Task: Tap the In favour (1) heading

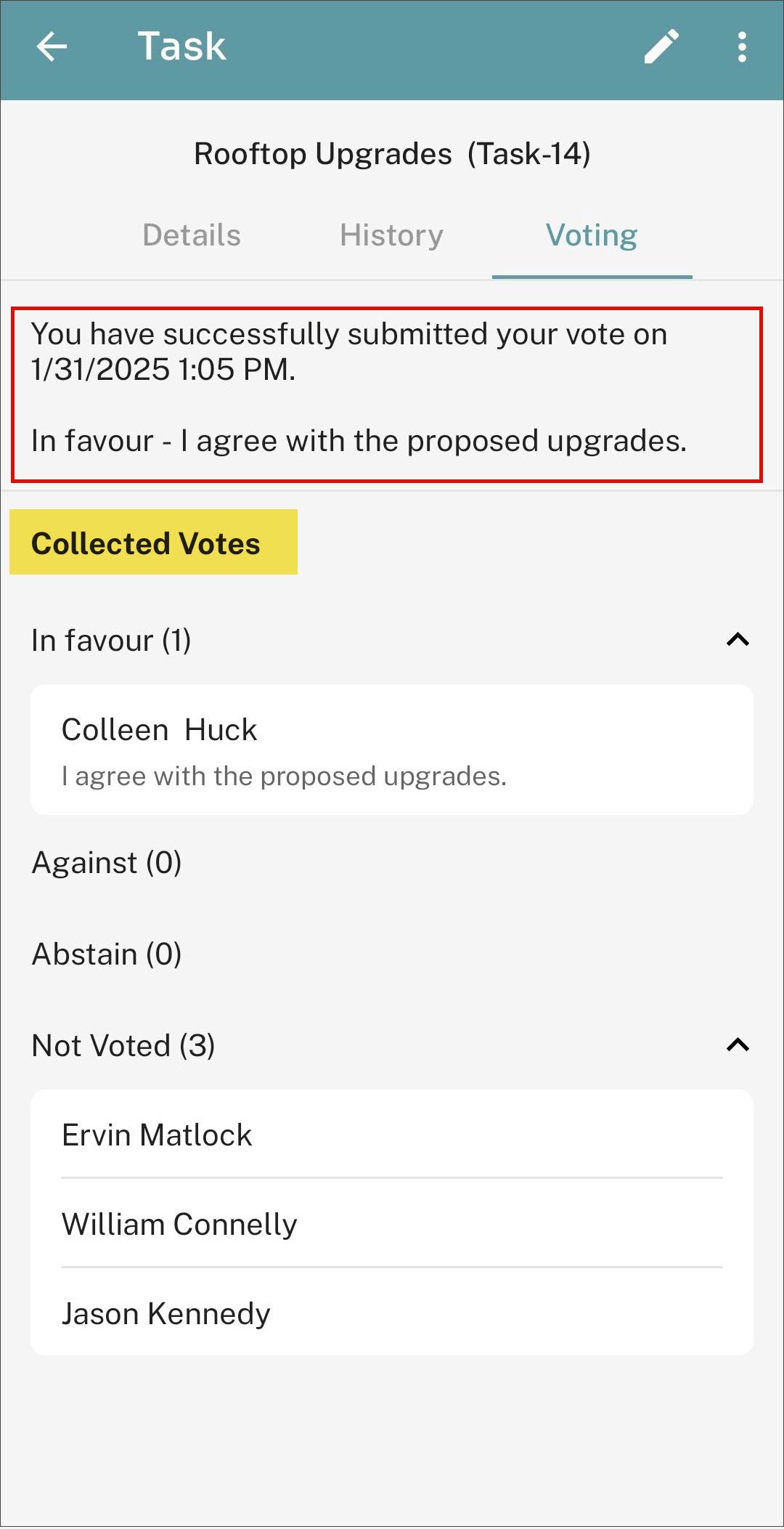Action: (111, 641)
